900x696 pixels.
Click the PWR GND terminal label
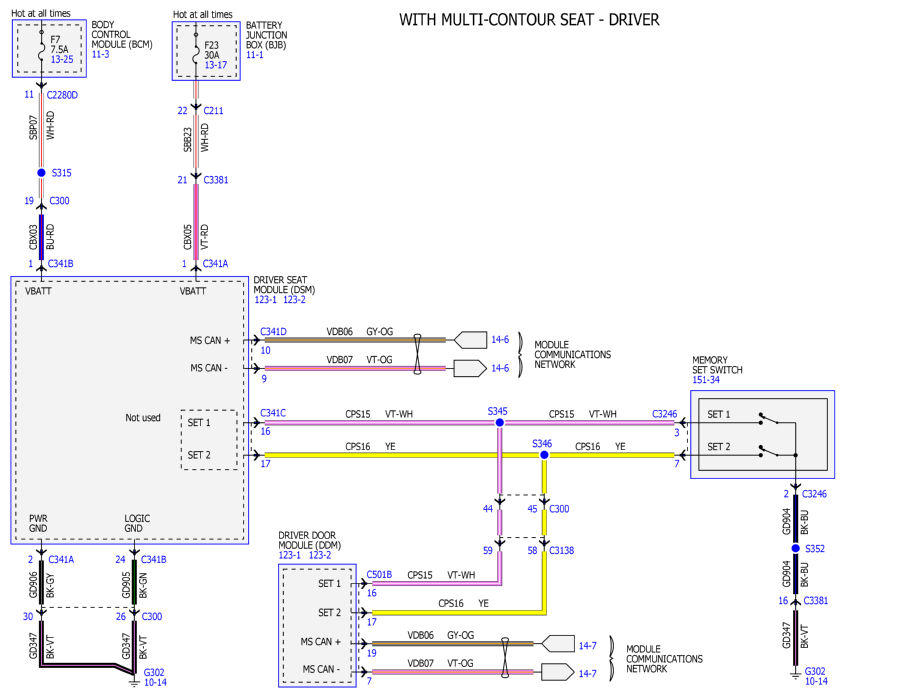point(38,523)
